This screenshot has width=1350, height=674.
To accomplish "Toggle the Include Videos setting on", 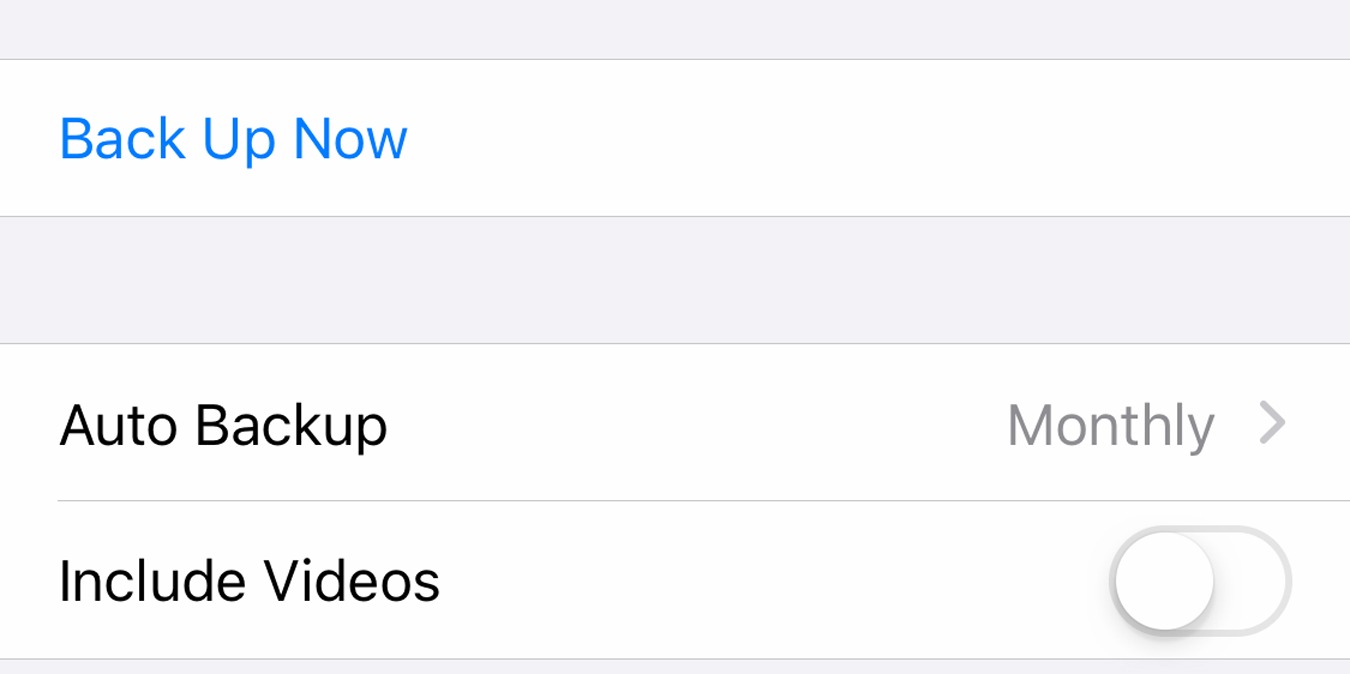I will point(1201,580).
